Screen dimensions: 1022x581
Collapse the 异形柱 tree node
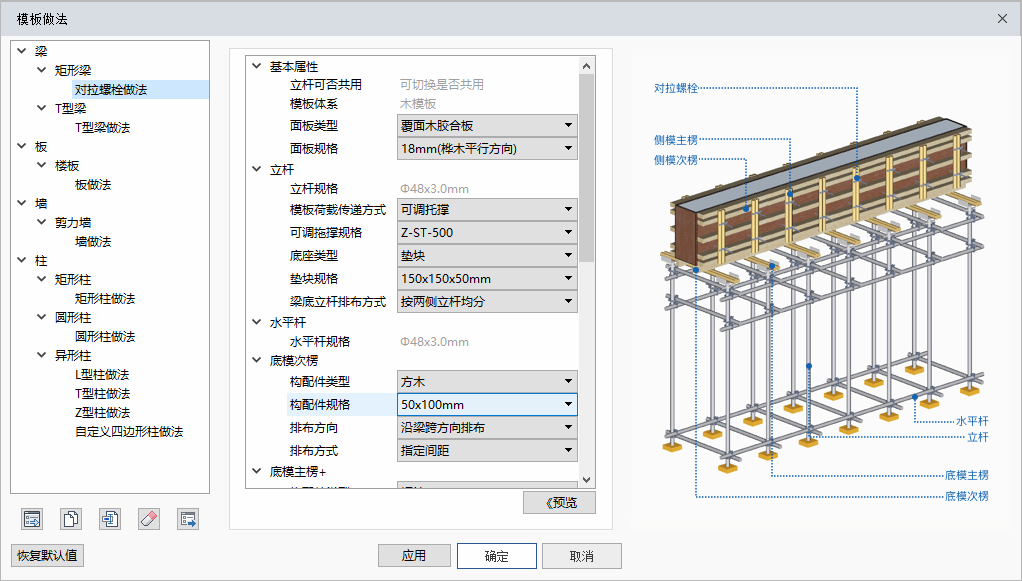[x=42, y=355]
